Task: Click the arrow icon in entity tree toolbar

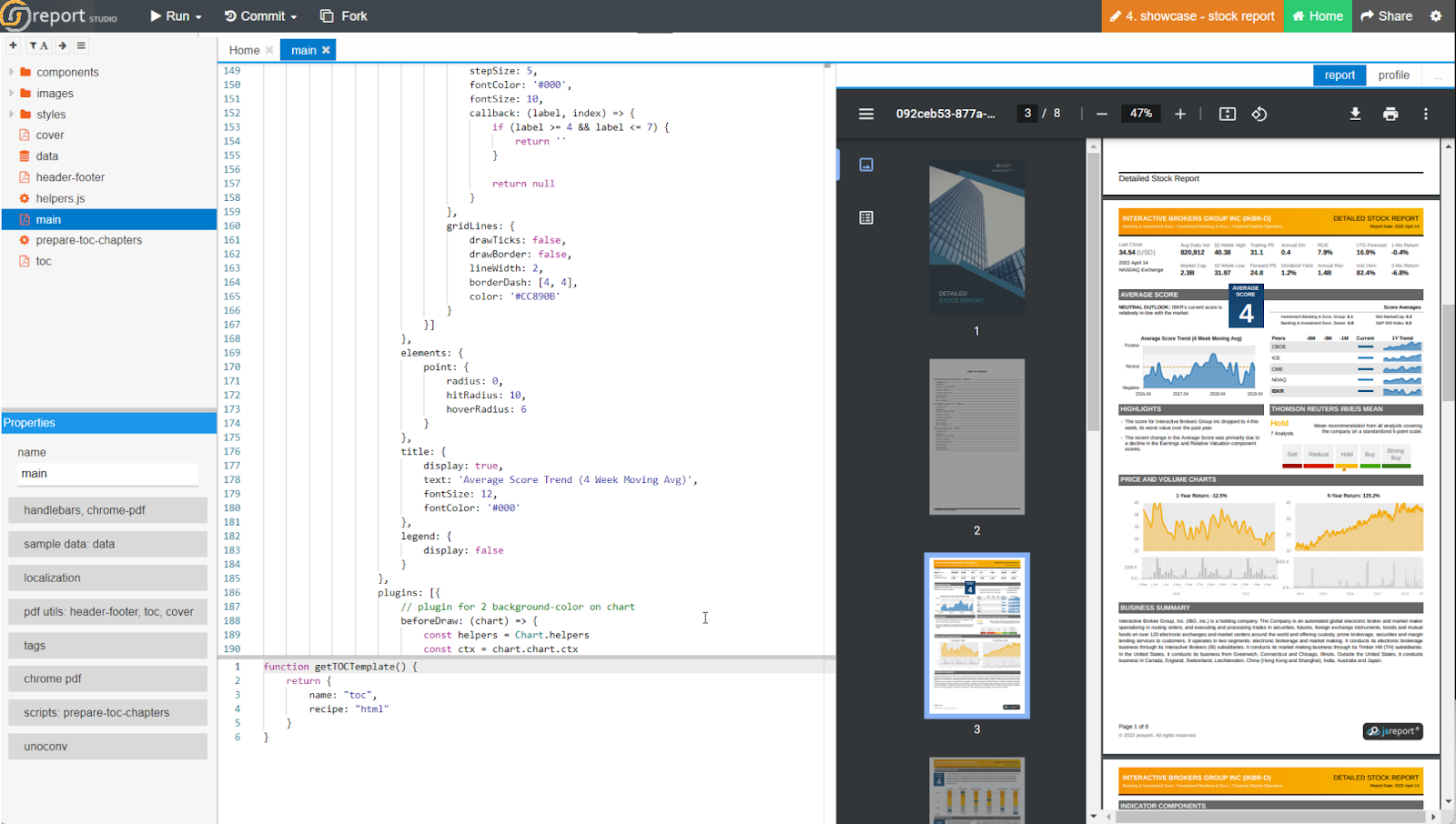Action: tap(62, 45)
